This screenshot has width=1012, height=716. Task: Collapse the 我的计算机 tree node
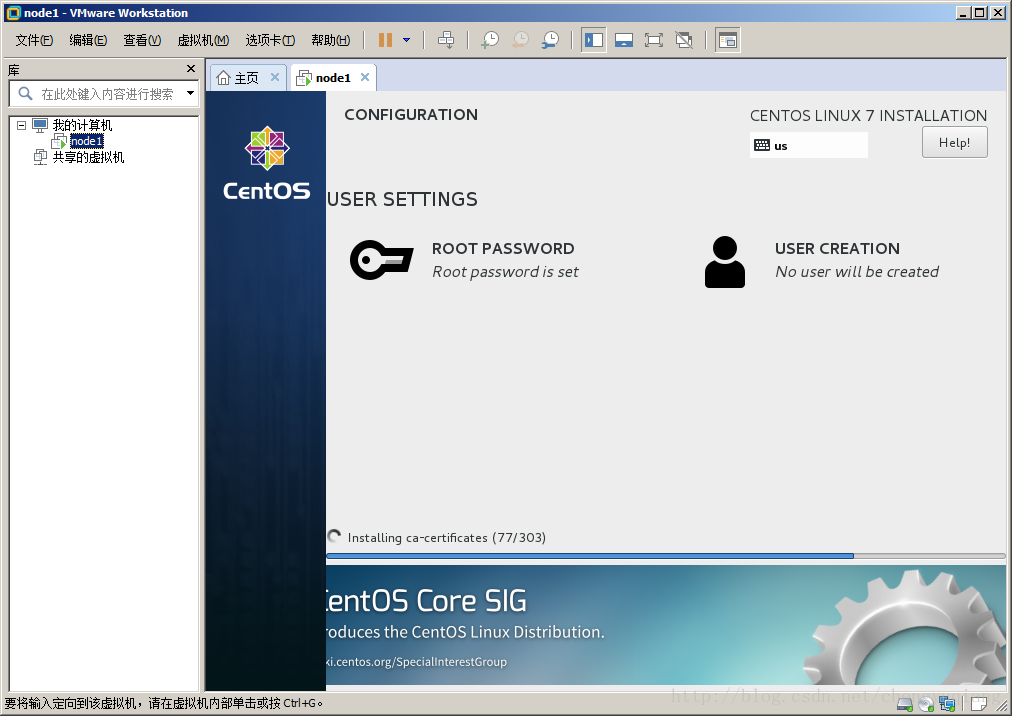tap(21, 125)
